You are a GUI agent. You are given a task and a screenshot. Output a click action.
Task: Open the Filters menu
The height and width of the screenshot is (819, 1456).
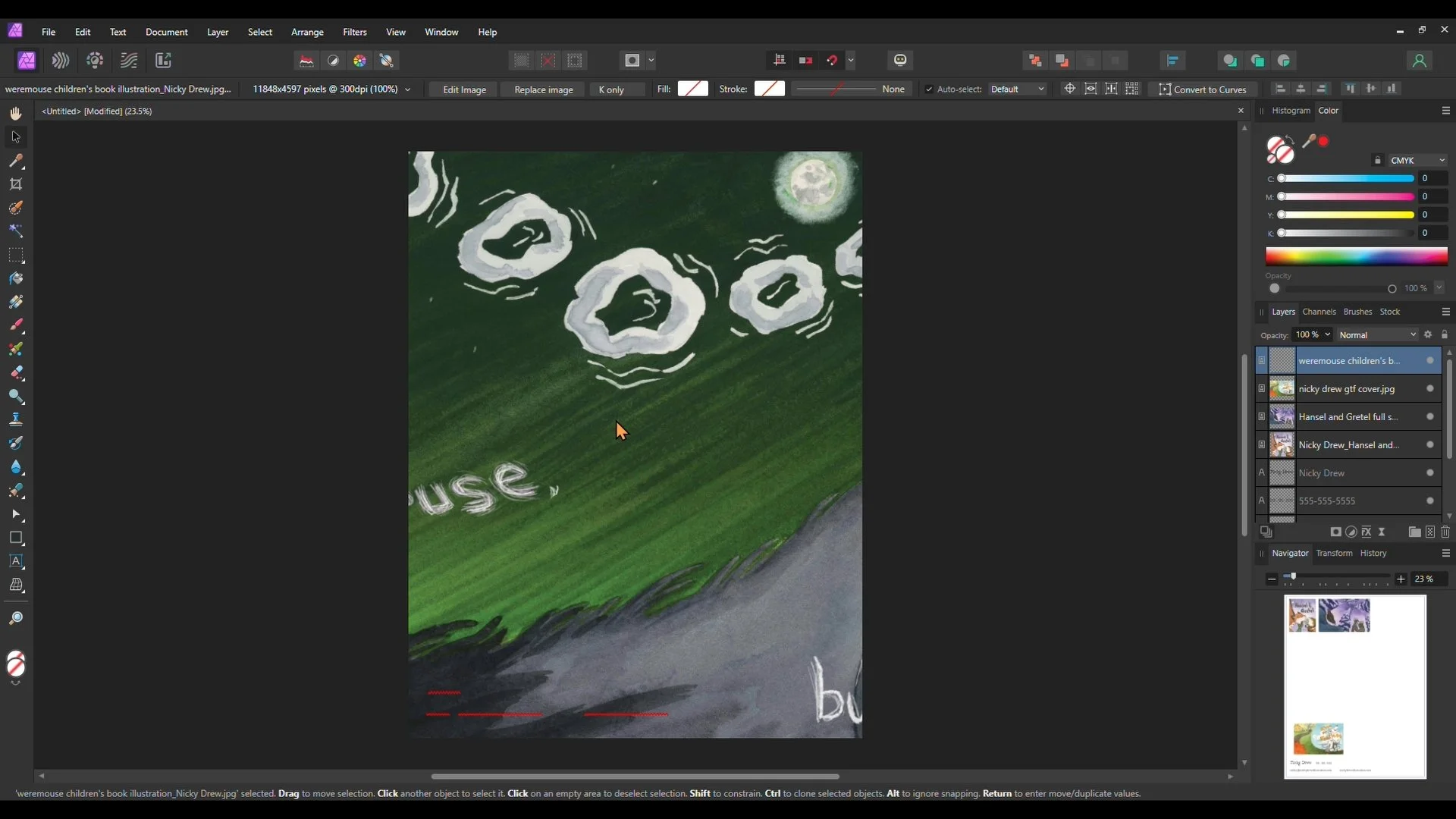(354, 32)
